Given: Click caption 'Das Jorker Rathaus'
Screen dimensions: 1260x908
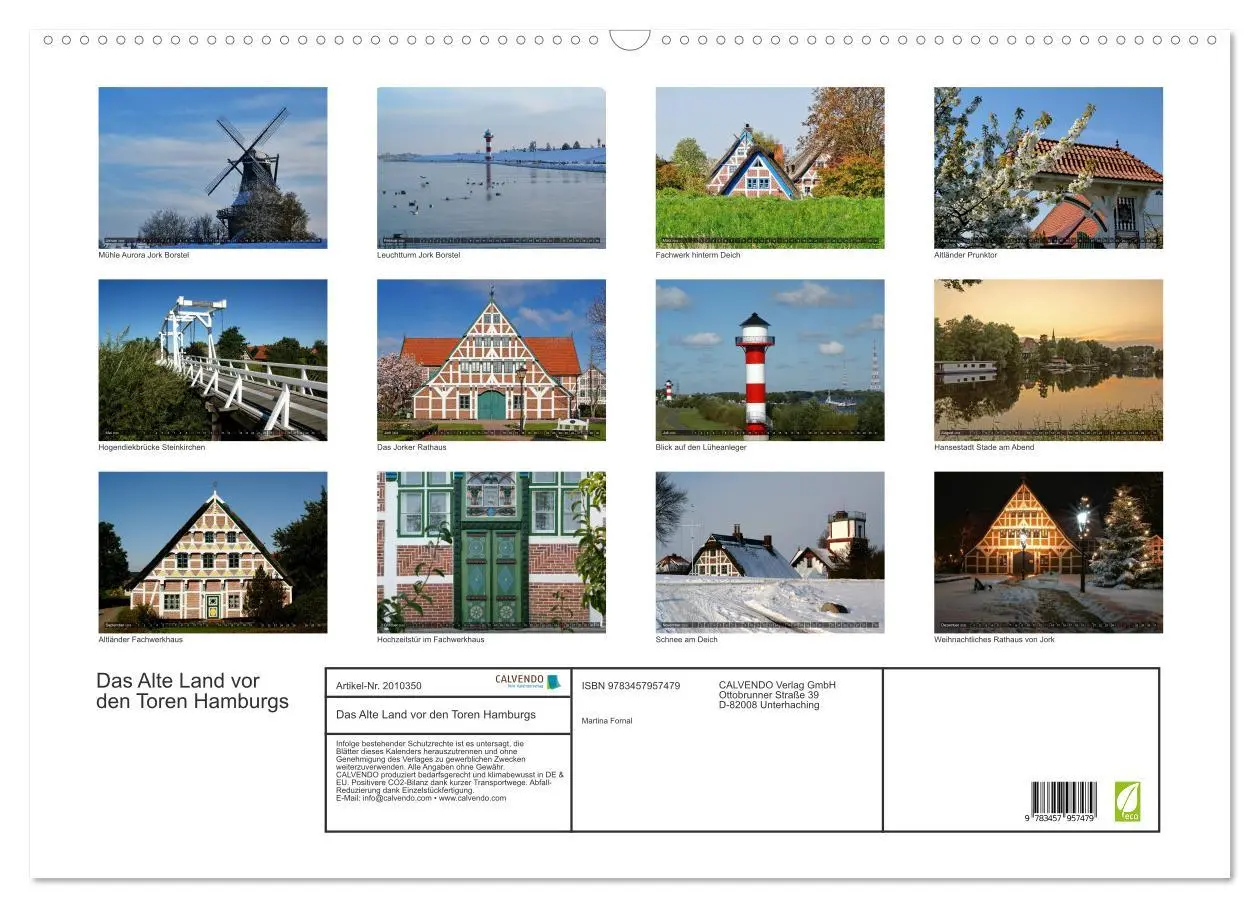Looking at the screenshot, I should click(x=412, y=447).
